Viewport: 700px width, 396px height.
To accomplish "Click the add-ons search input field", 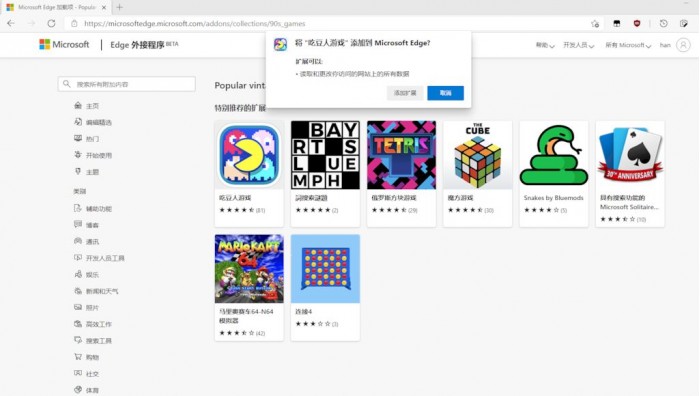I will 127,84.
